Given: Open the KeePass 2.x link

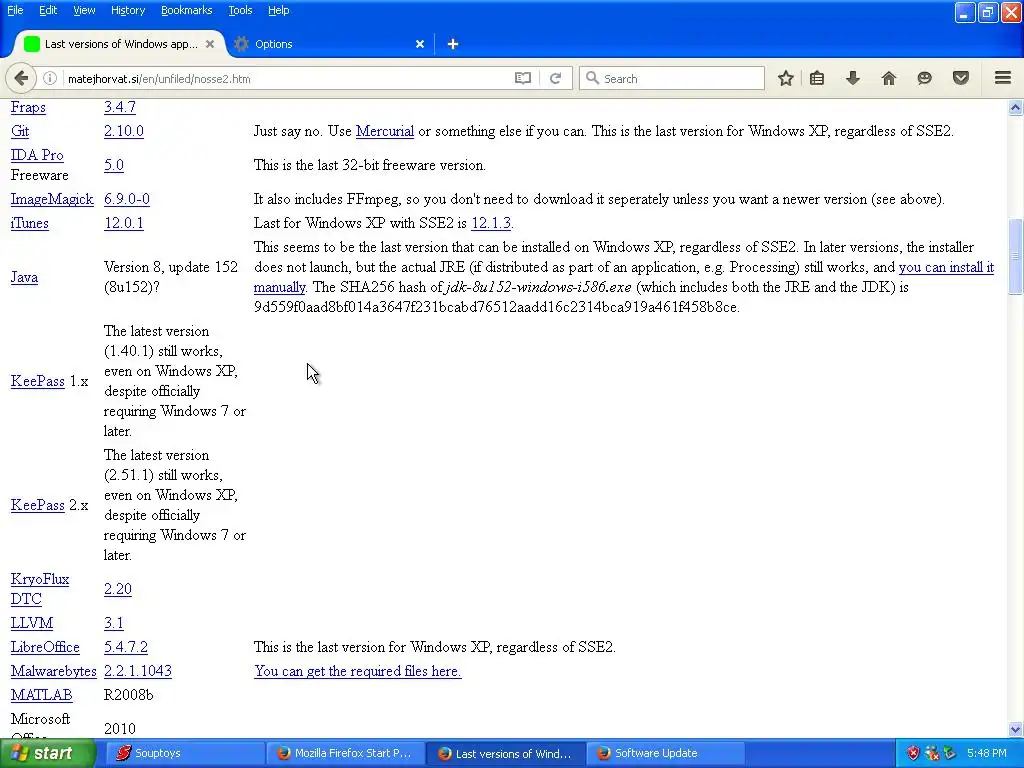Looking at the screenshot, I should [37, 505].
